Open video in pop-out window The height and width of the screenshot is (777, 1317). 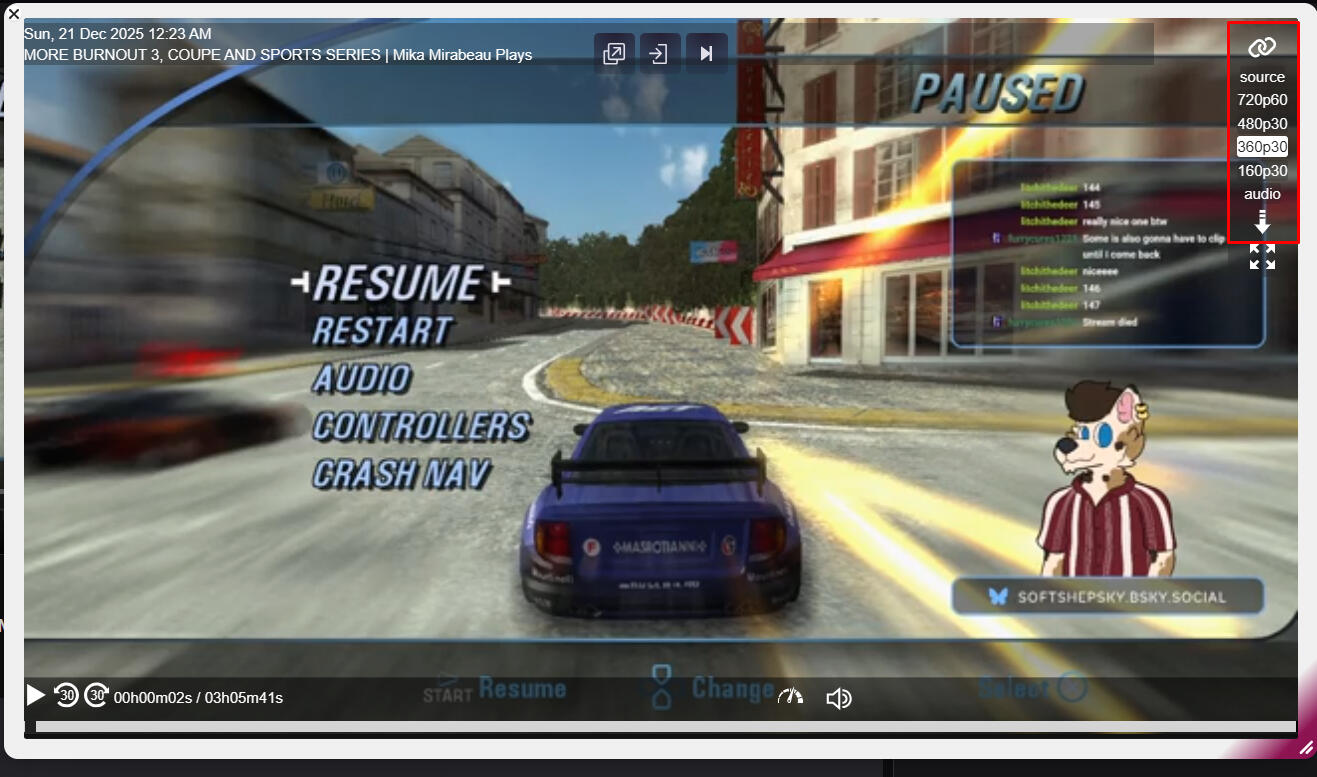[614, 53]
